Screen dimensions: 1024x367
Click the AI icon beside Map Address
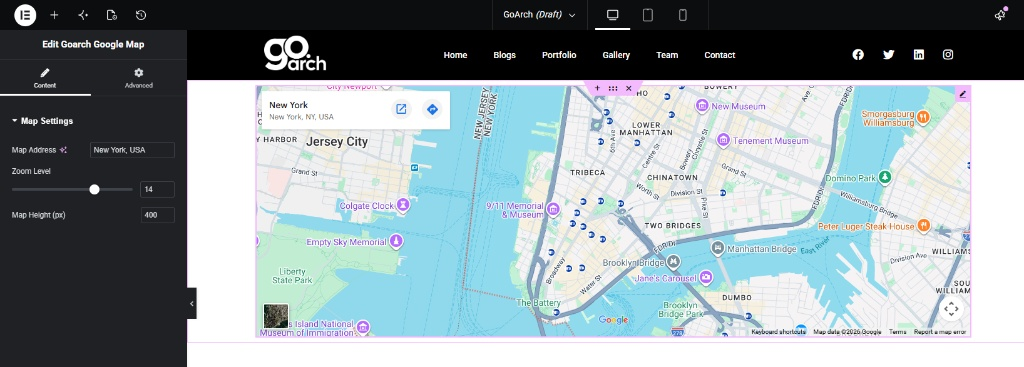(63, 150)
